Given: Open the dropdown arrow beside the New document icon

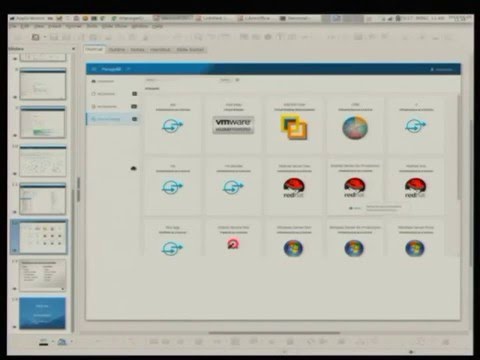Looking at the screenshot, I should point(45,37).
